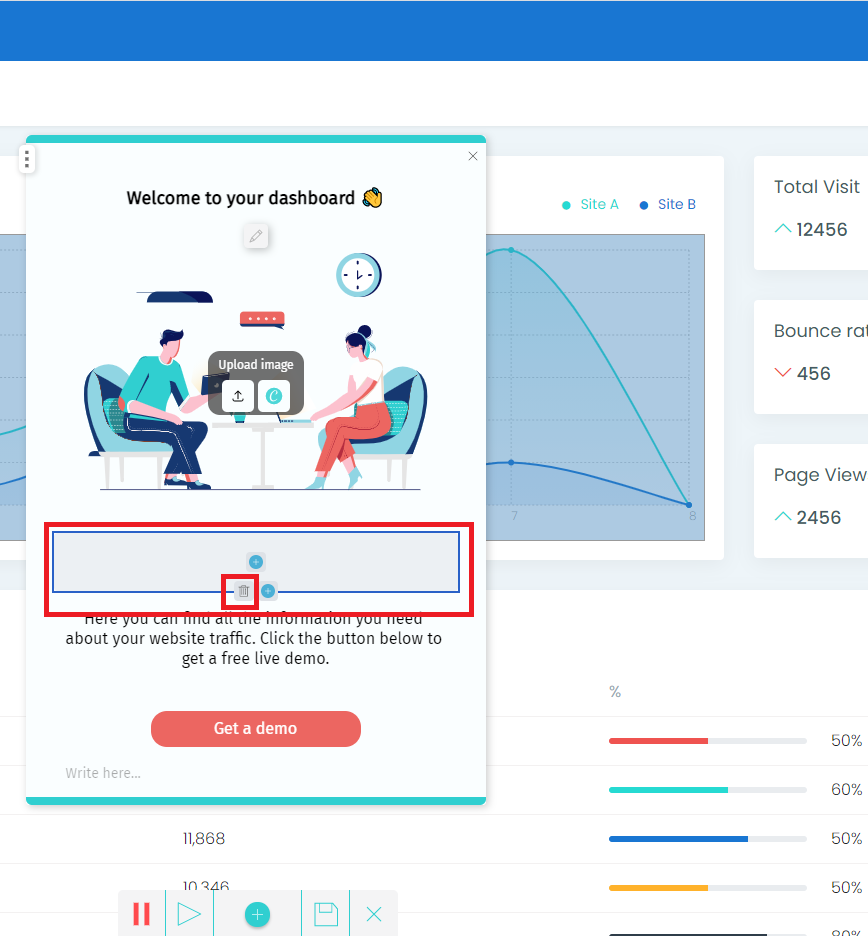Image resolution: width=868 pixels, height=936 pixels.
Task: Click the plus icon inside the empty block
Action: (256, 562)
